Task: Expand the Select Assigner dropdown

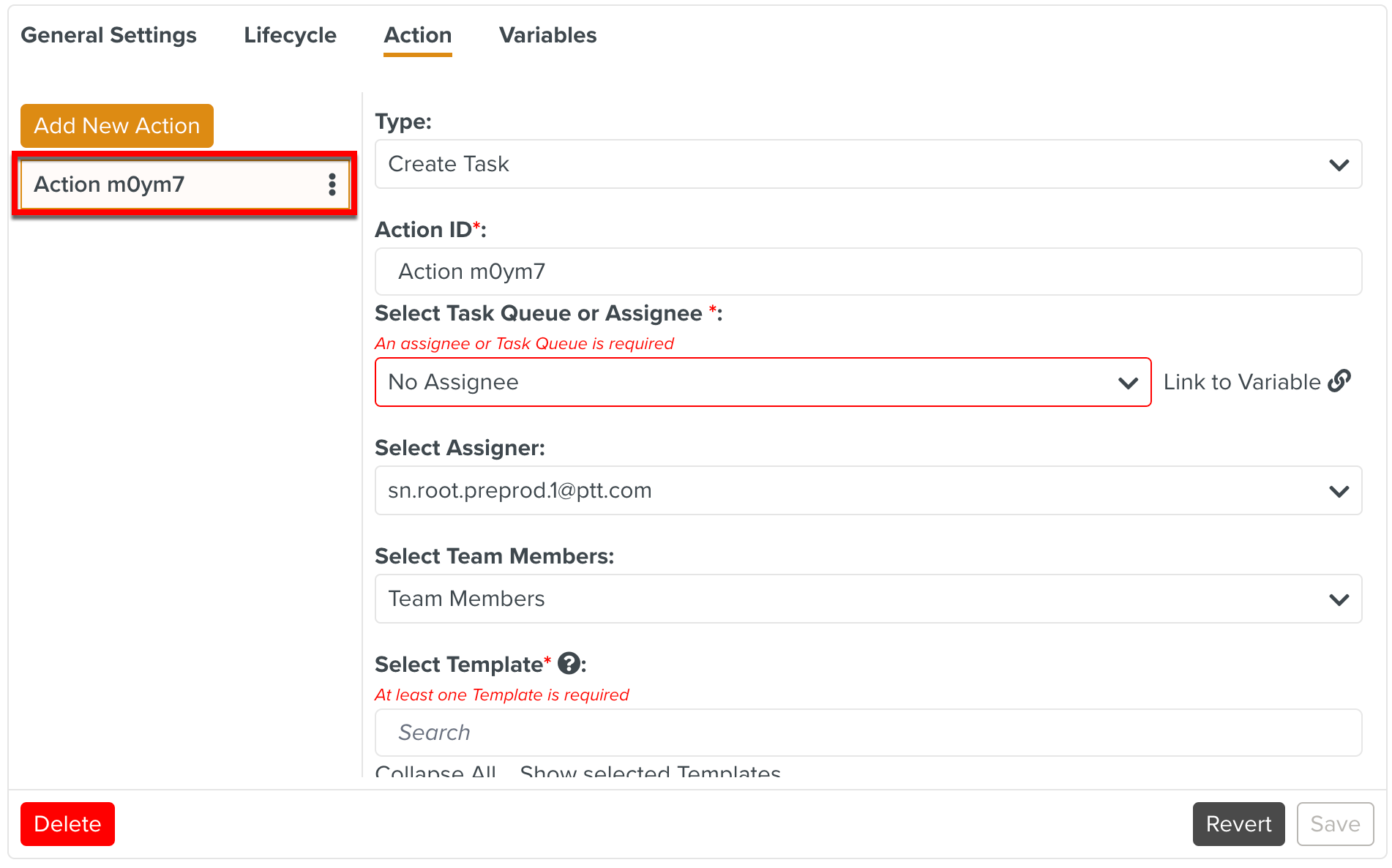Action: point(867,490)
